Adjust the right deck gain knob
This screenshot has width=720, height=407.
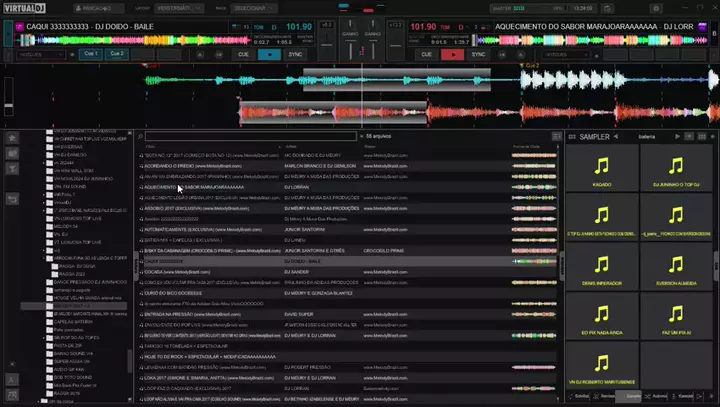click(372, 25)
